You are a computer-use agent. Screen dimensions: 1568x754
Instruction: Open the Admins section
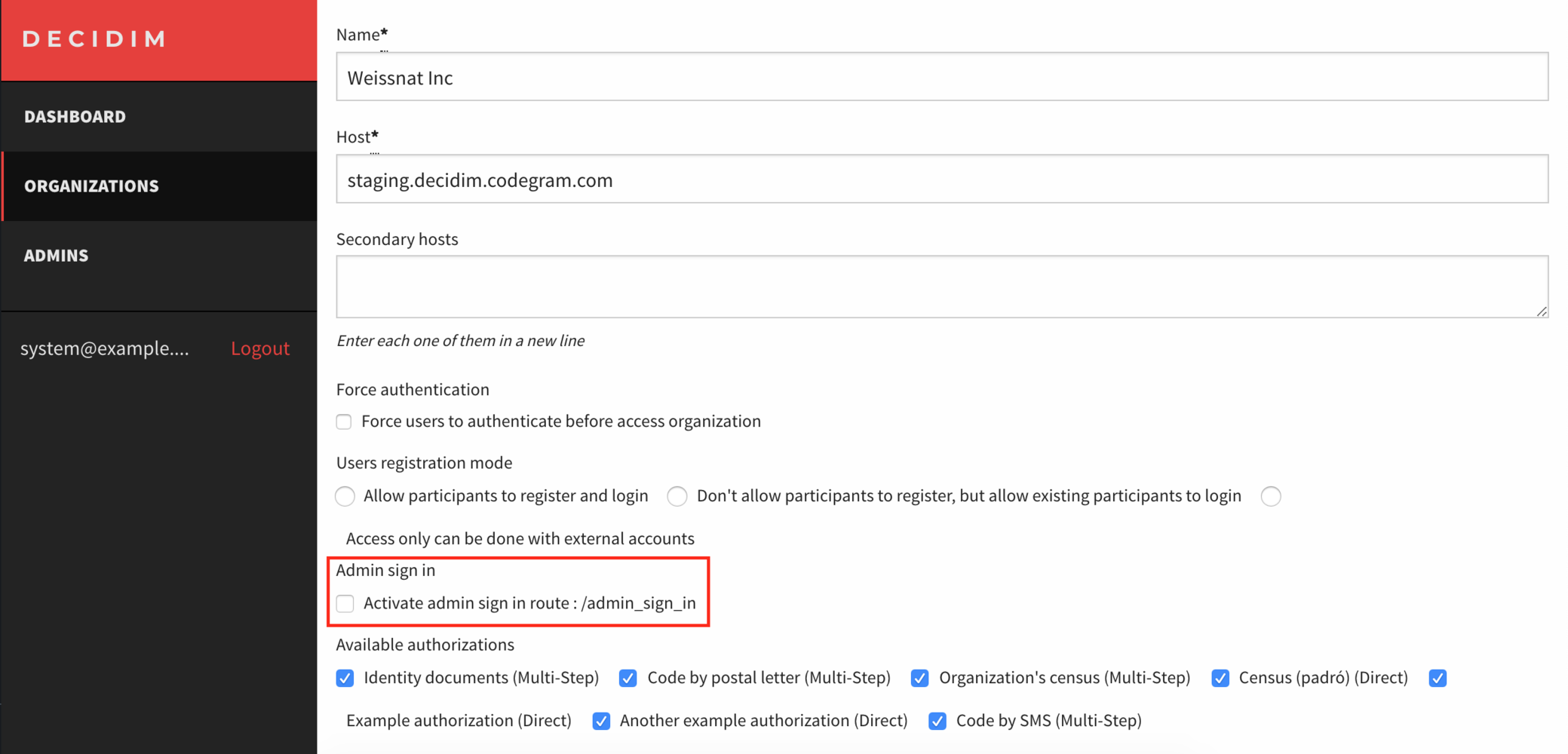(x=57, y=255)
